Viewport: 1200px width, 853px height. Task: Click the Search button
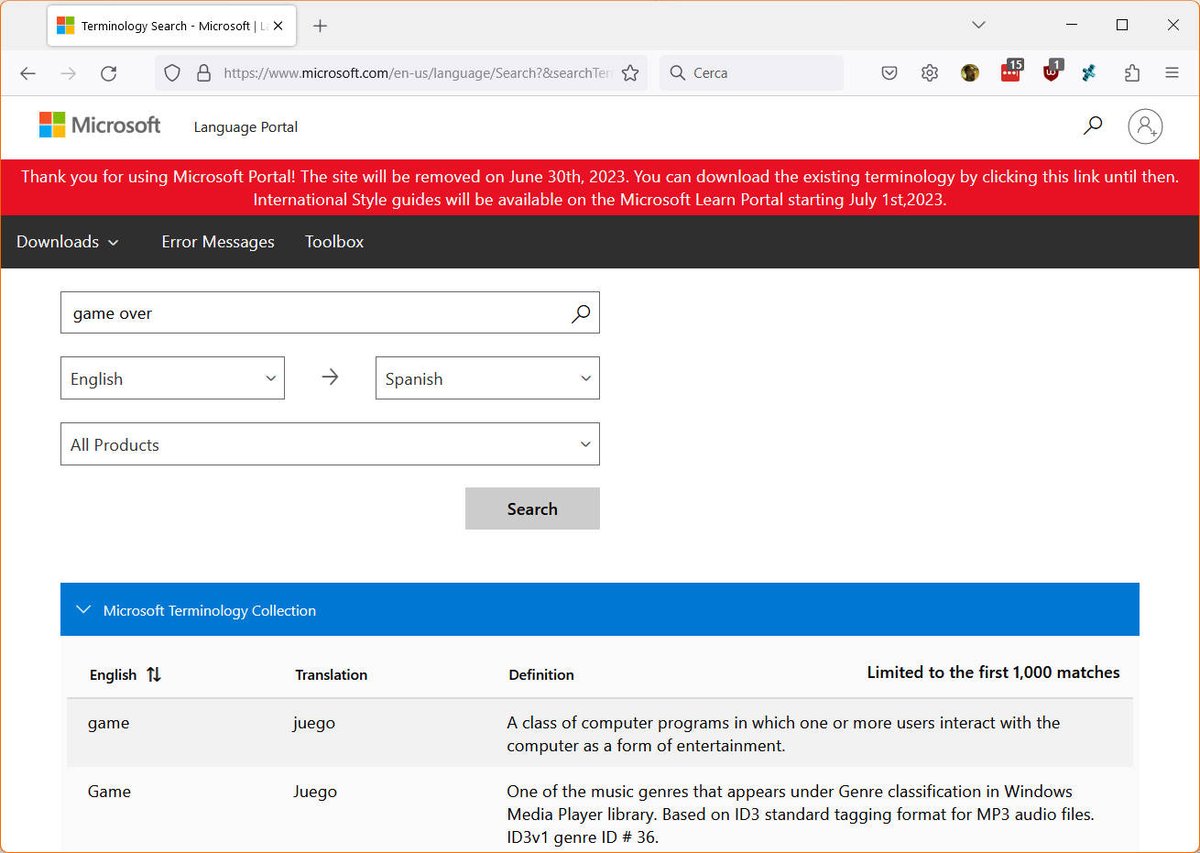pos(532,509)
